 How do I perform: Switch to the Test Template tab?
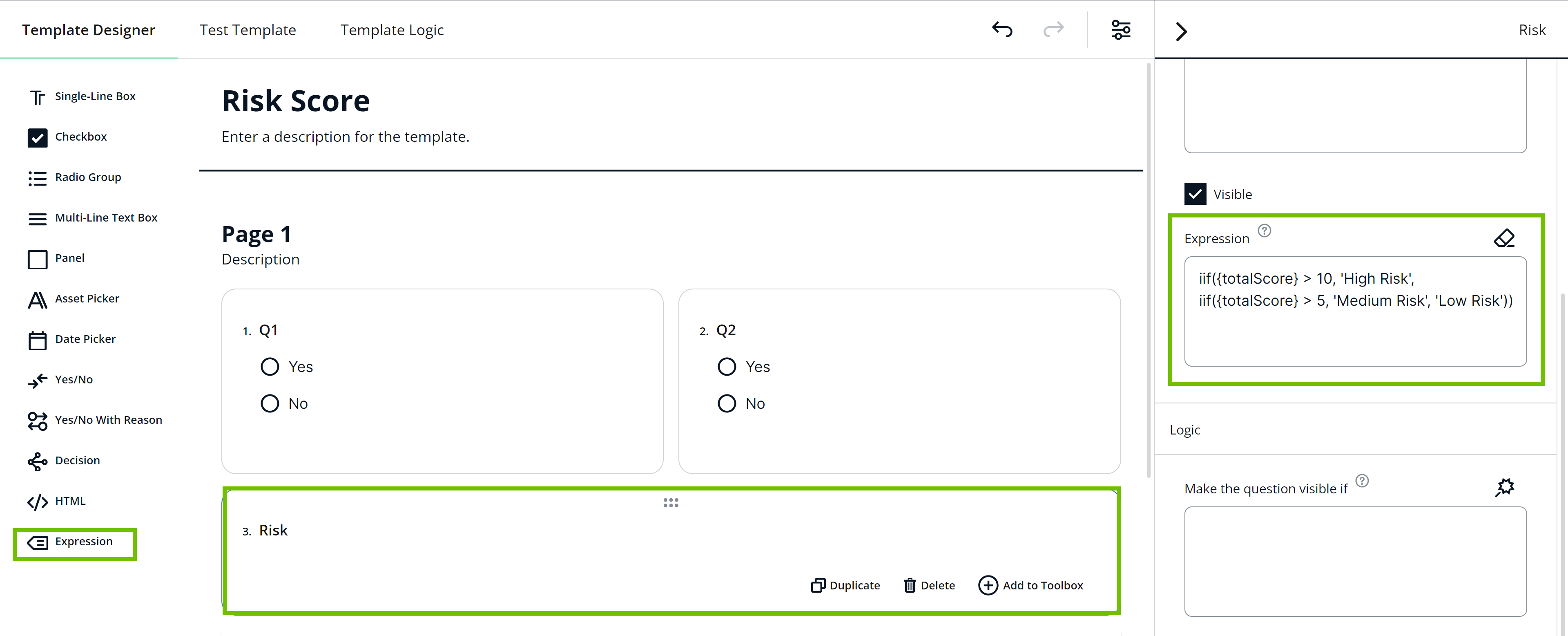tap(247, 29)
